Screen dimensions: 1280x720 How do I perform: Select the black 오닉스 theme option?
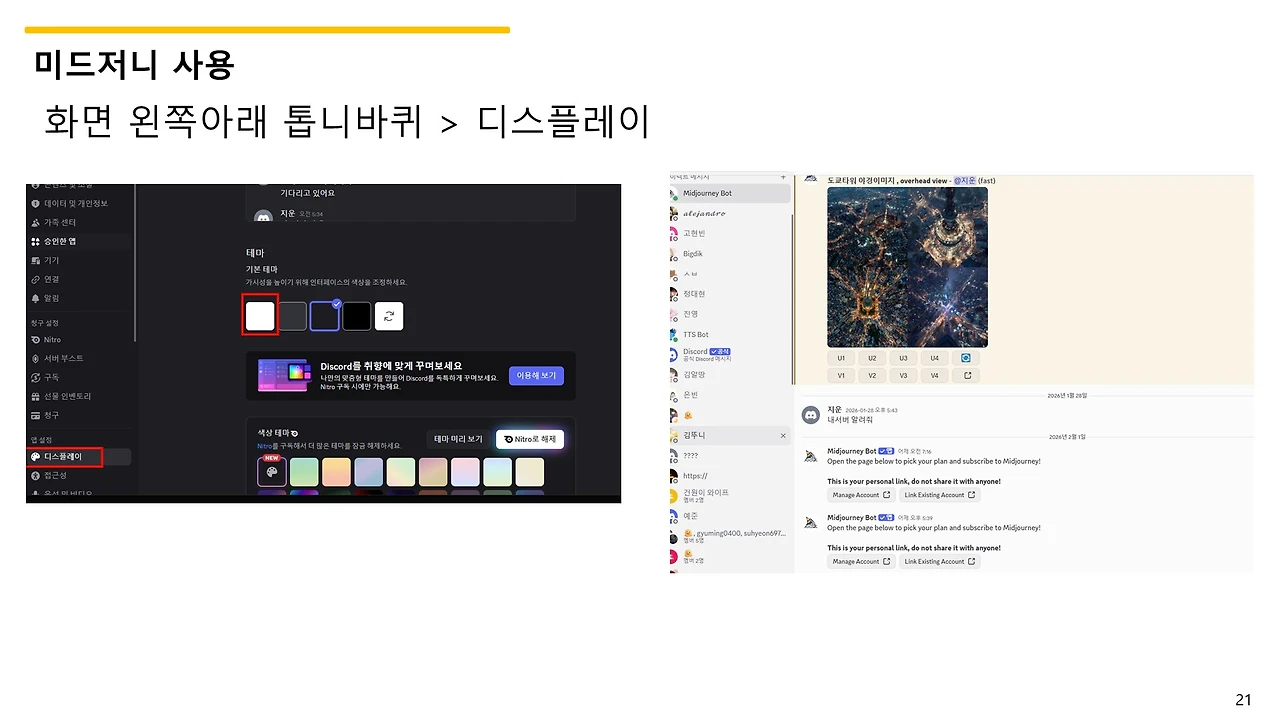(357, 316)
